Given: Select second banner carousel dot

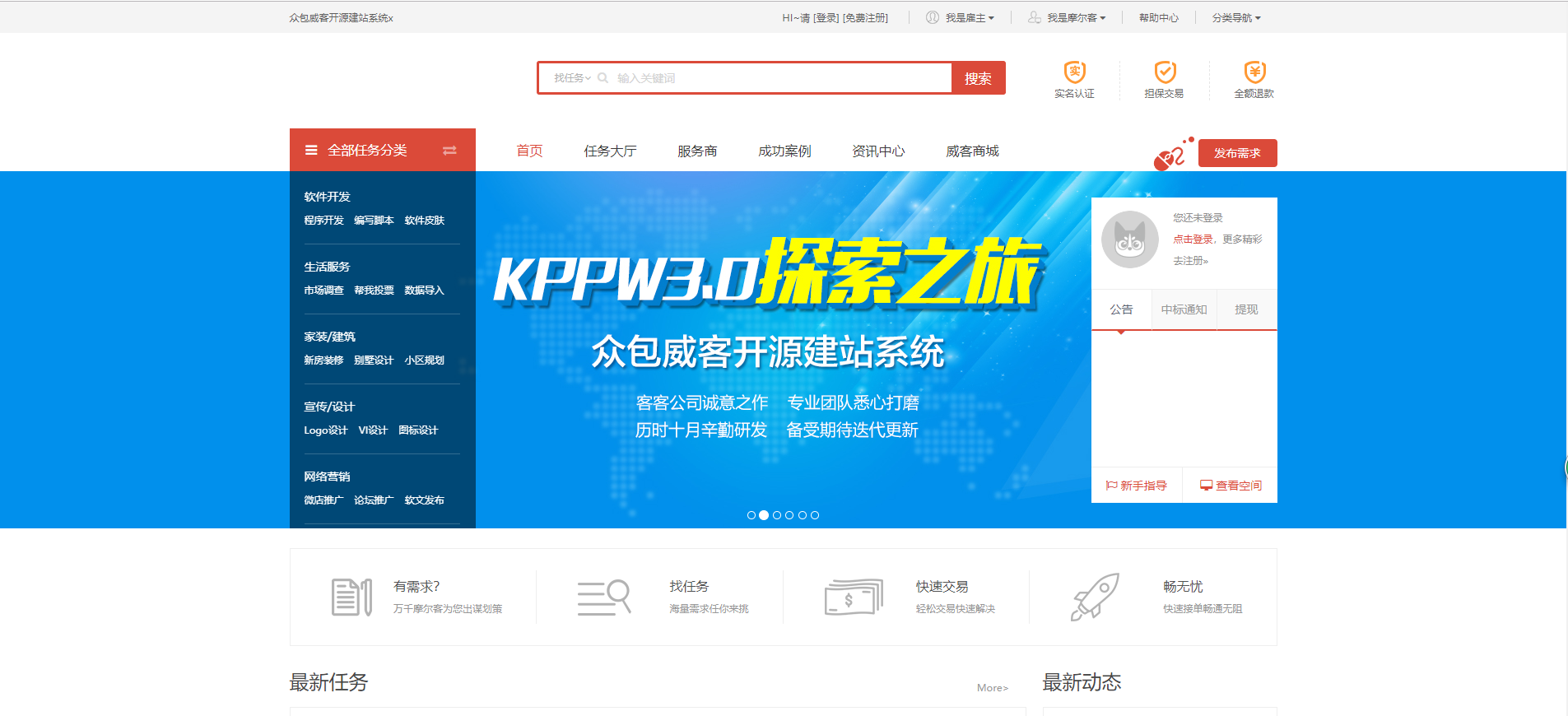Looking at the screenshot, I should [764, 515].
